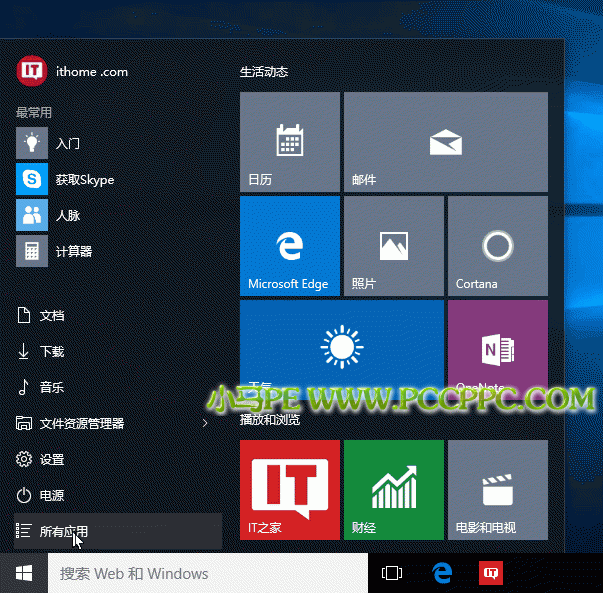Launch the Microsoft Edge tile
Screen dimensions: 603x593
[289, 246]
